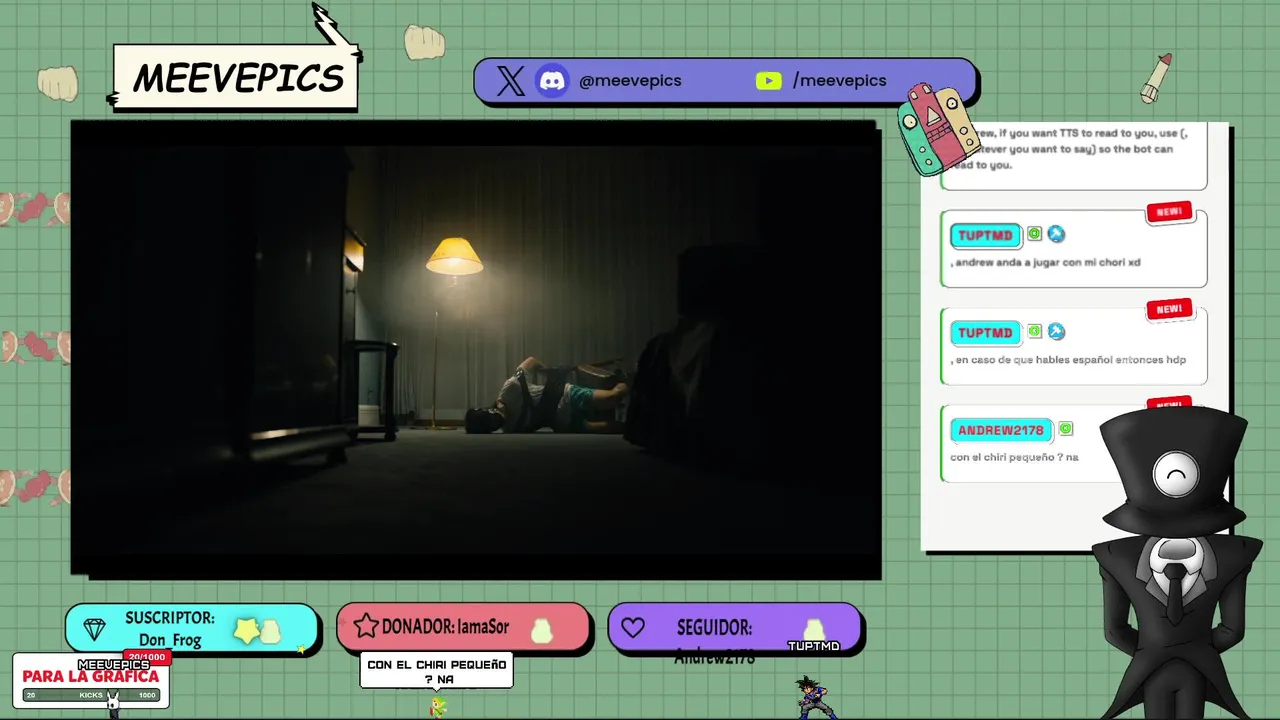Click the heart icon beside SEGUIDOR
The image size is (1280, 720).
click(x=633, y=628)
